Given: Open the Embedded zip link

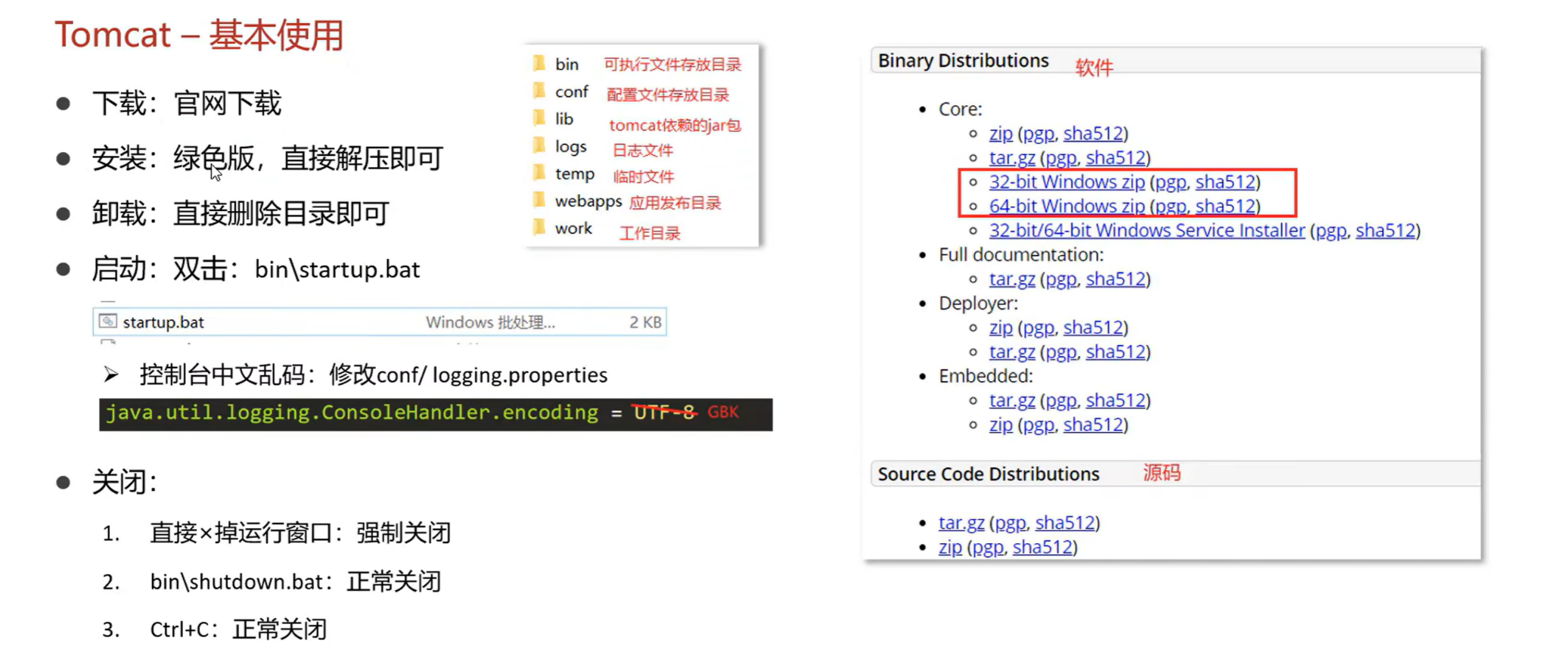Looking at the screenshot, I should coord(1001,424).
